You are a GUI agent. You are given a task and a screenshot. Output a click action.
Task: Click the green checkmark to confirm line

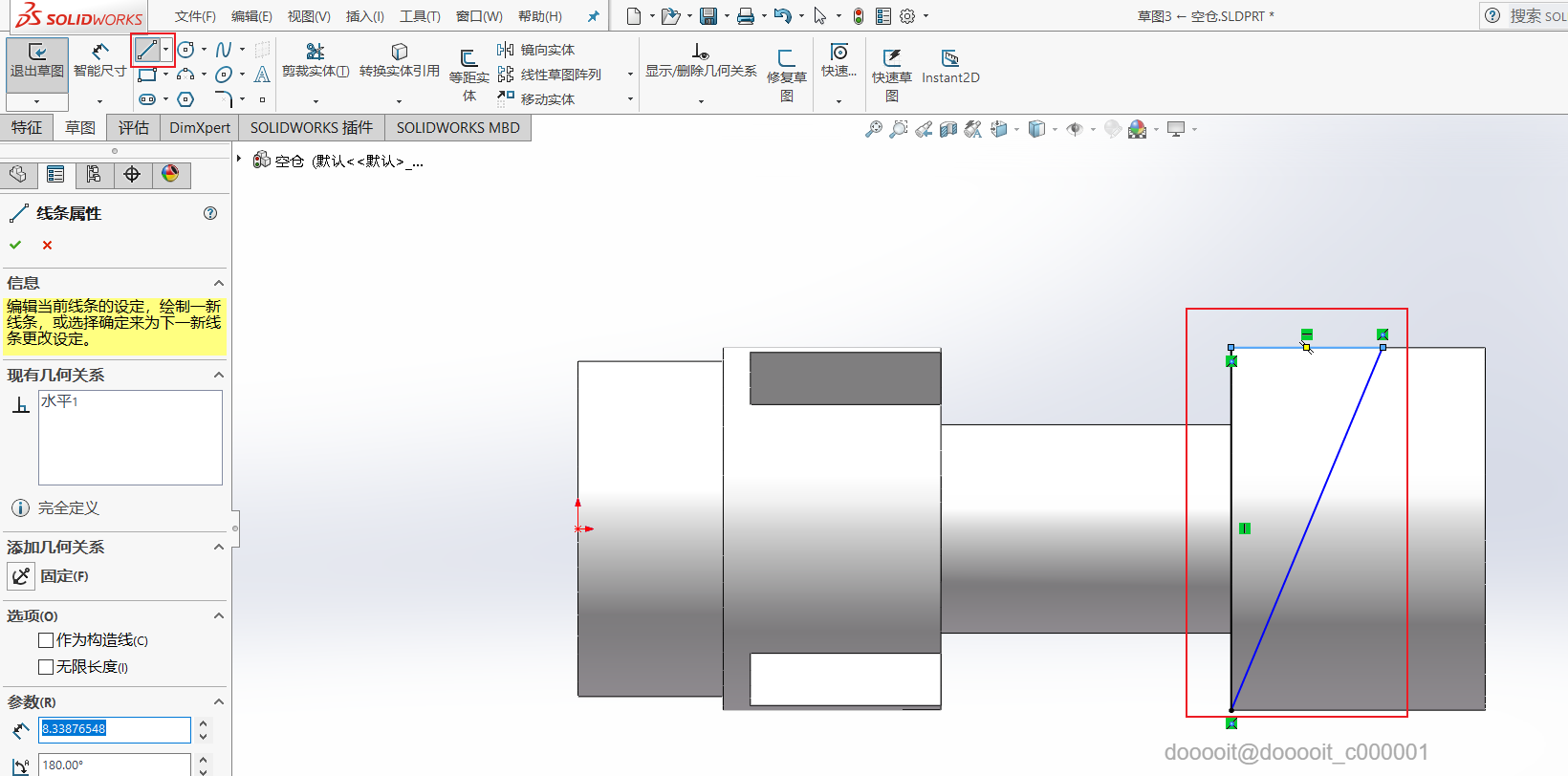click(15, 246)
